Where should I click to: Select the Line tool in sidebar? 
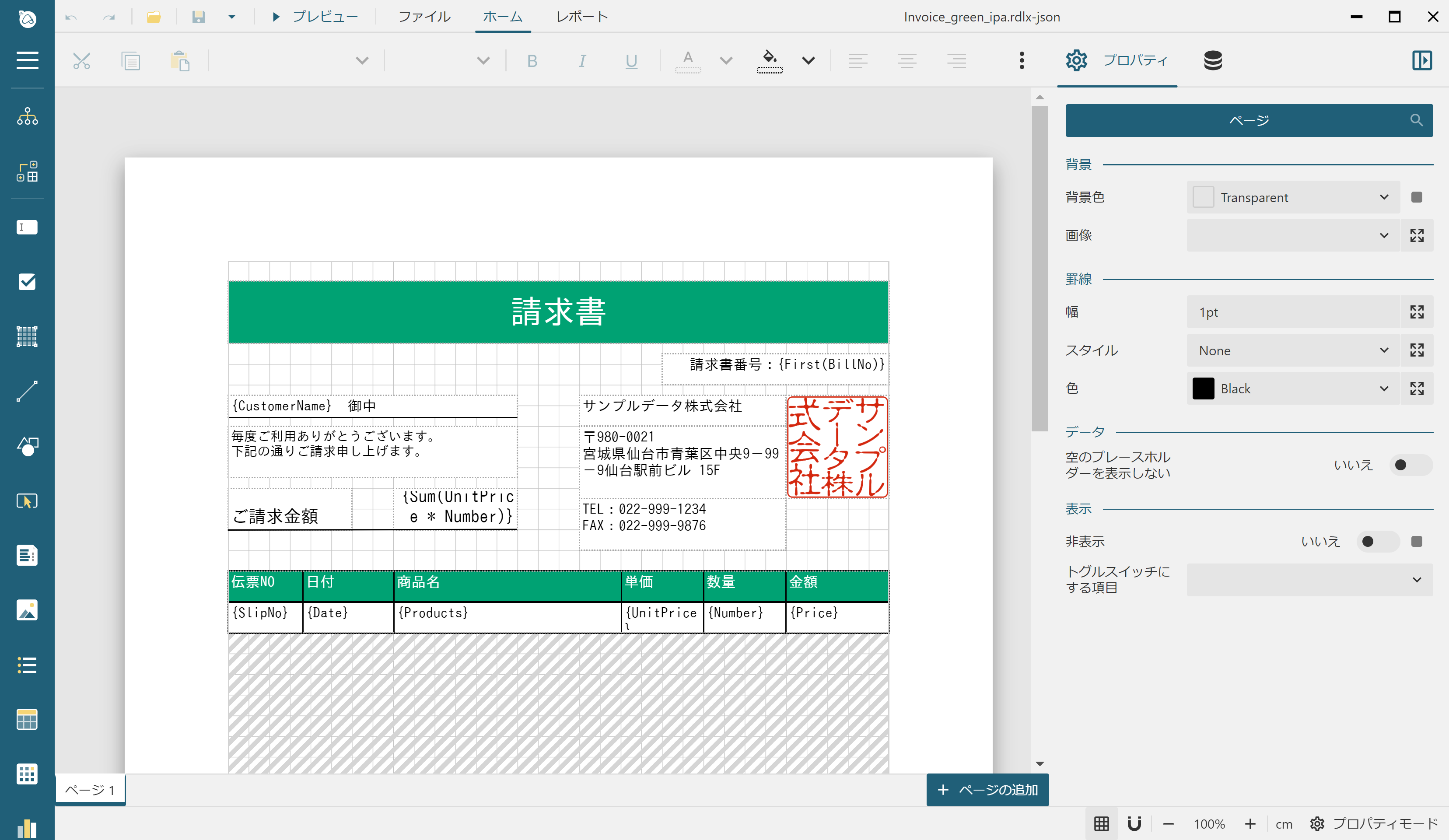[x=27, y=391]
